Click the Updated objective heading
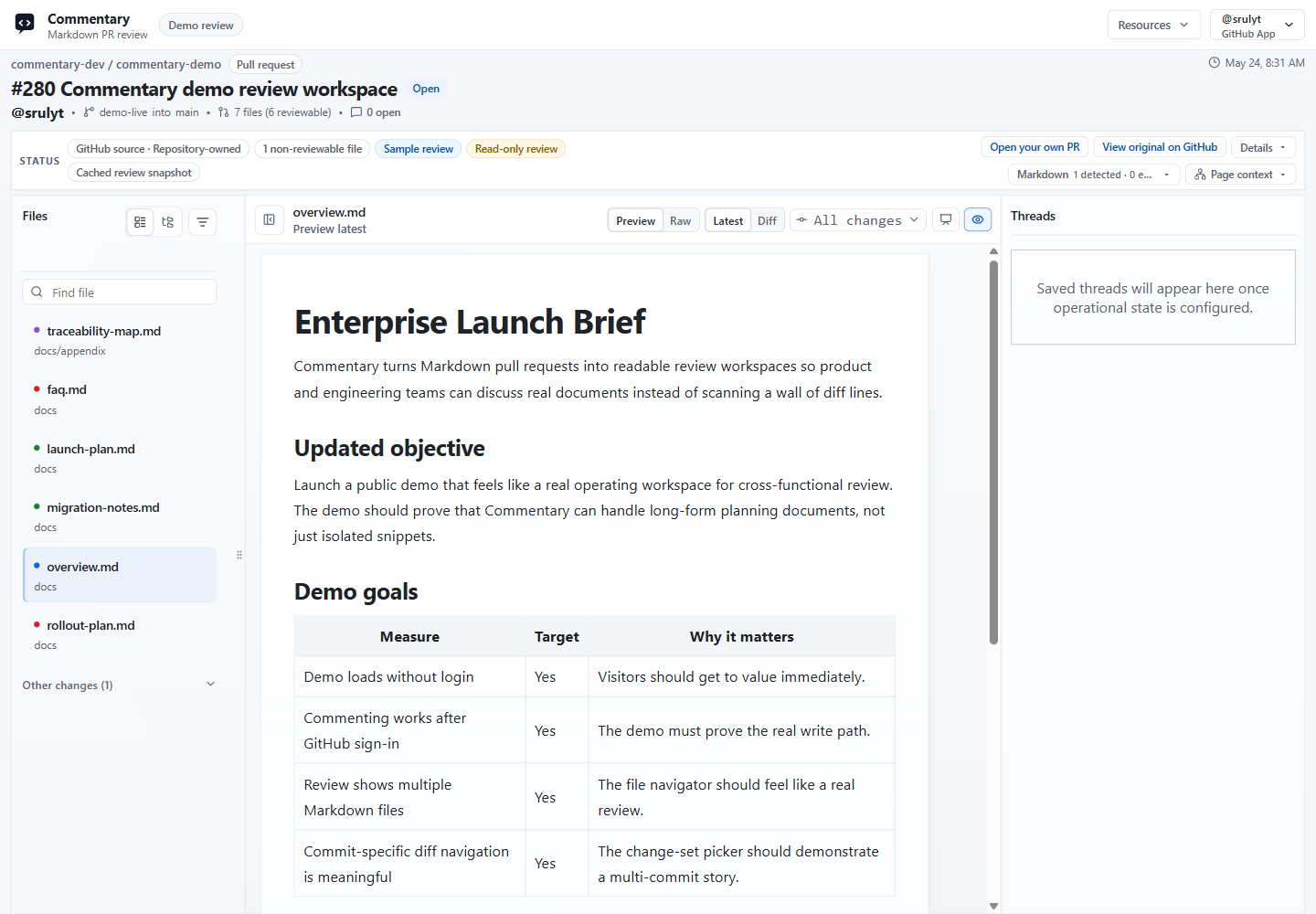Screen dimensions: 1316x914 tap(389, 448)
